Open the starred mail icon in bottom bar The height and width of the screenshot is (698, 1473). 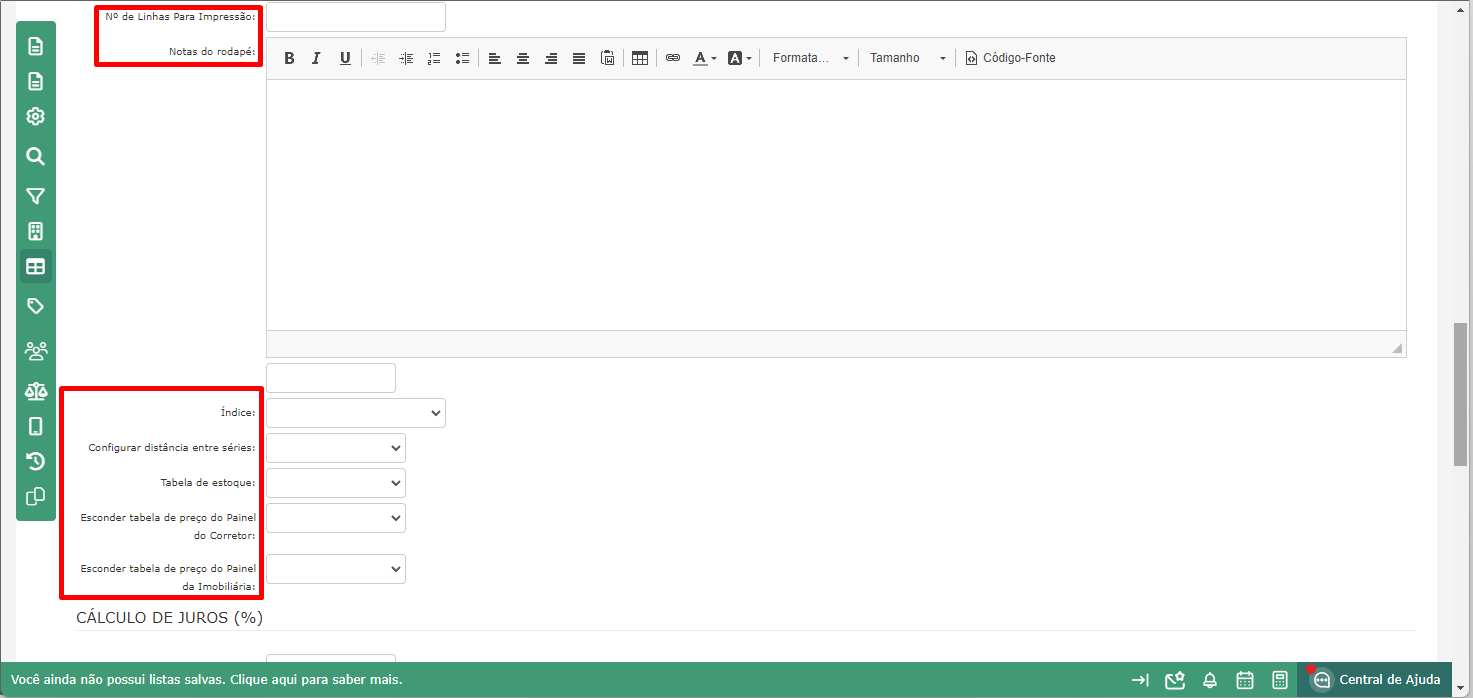[1175, 680]
